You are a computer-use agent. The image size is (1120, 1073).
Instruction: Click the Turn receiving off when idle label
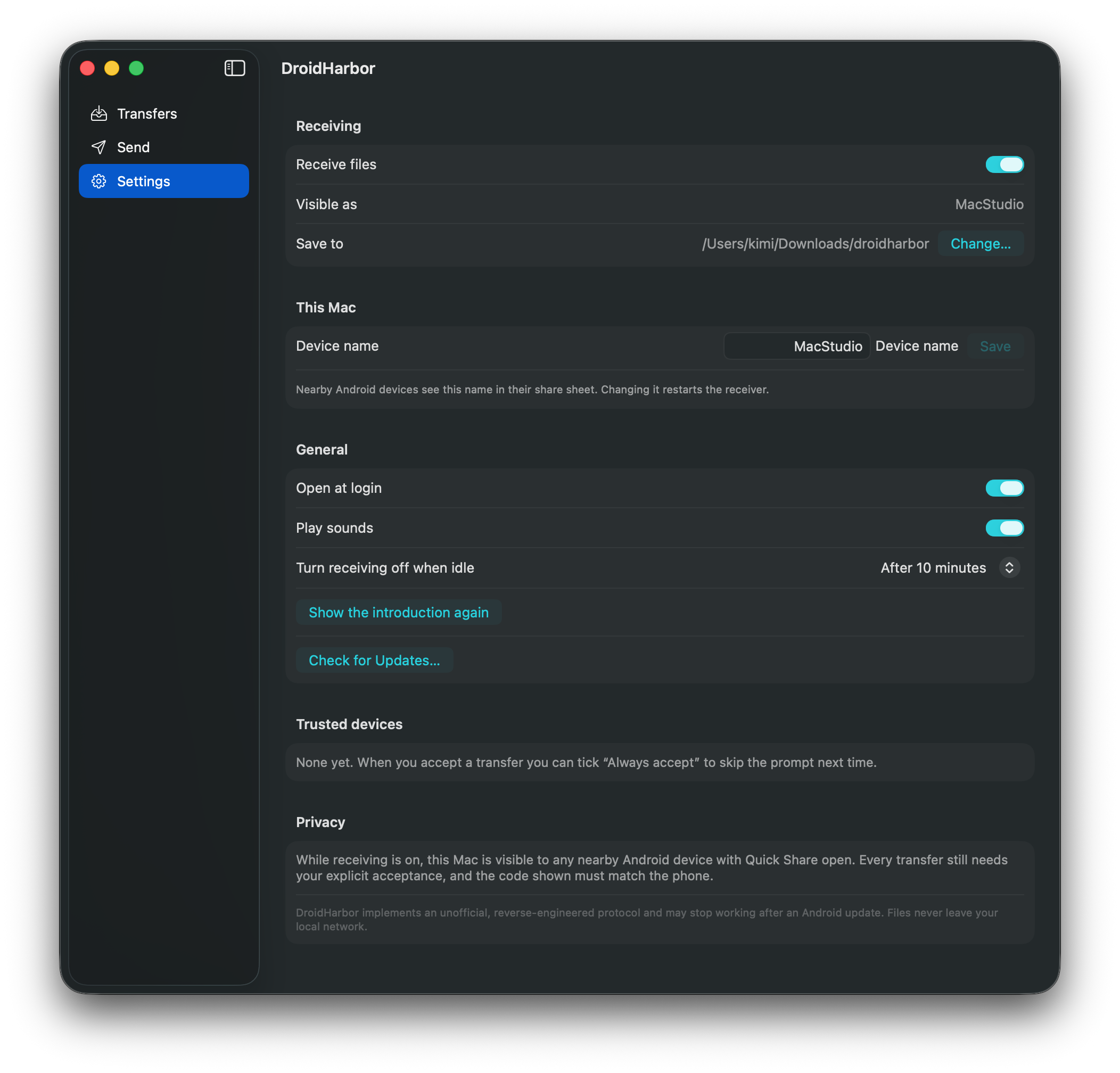[384, 567]
